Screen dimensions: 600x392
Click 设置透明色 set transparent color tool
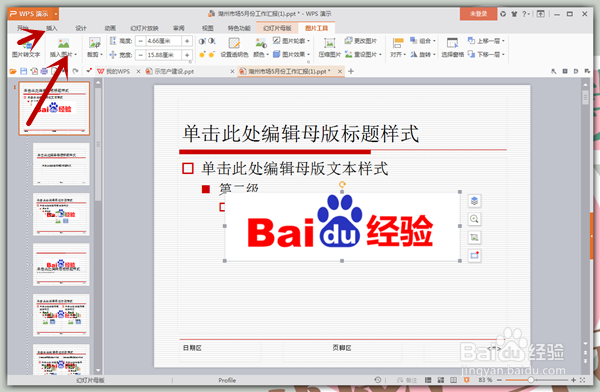point(234,48)
